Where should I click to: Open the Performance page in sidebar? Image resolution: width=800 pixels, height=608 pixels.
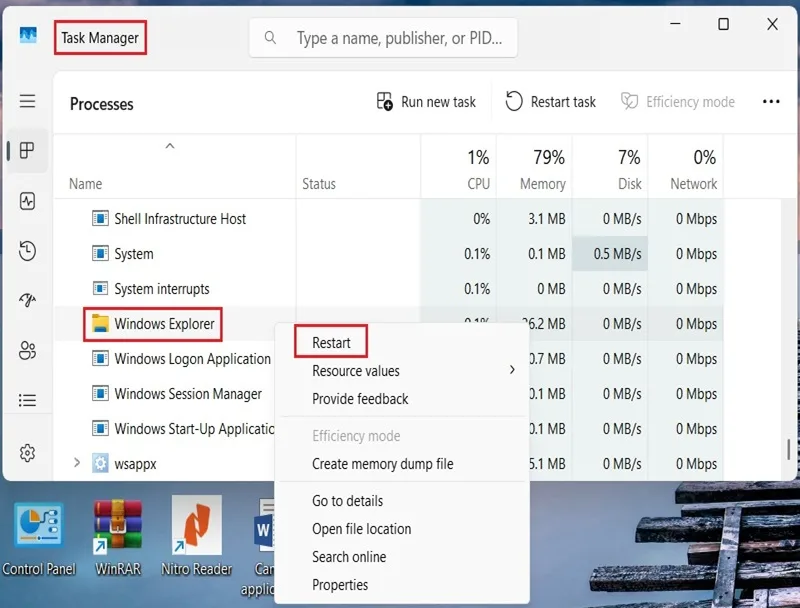(x=28, y=201)
